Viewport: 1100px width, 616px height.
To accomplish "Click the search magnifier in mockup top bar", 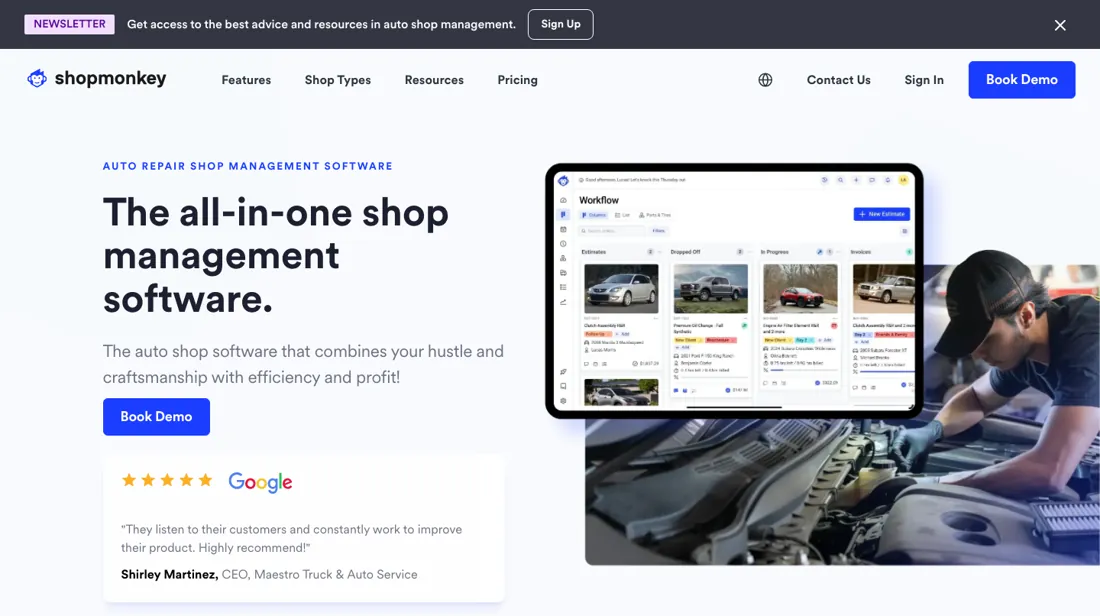I will 840,180.
